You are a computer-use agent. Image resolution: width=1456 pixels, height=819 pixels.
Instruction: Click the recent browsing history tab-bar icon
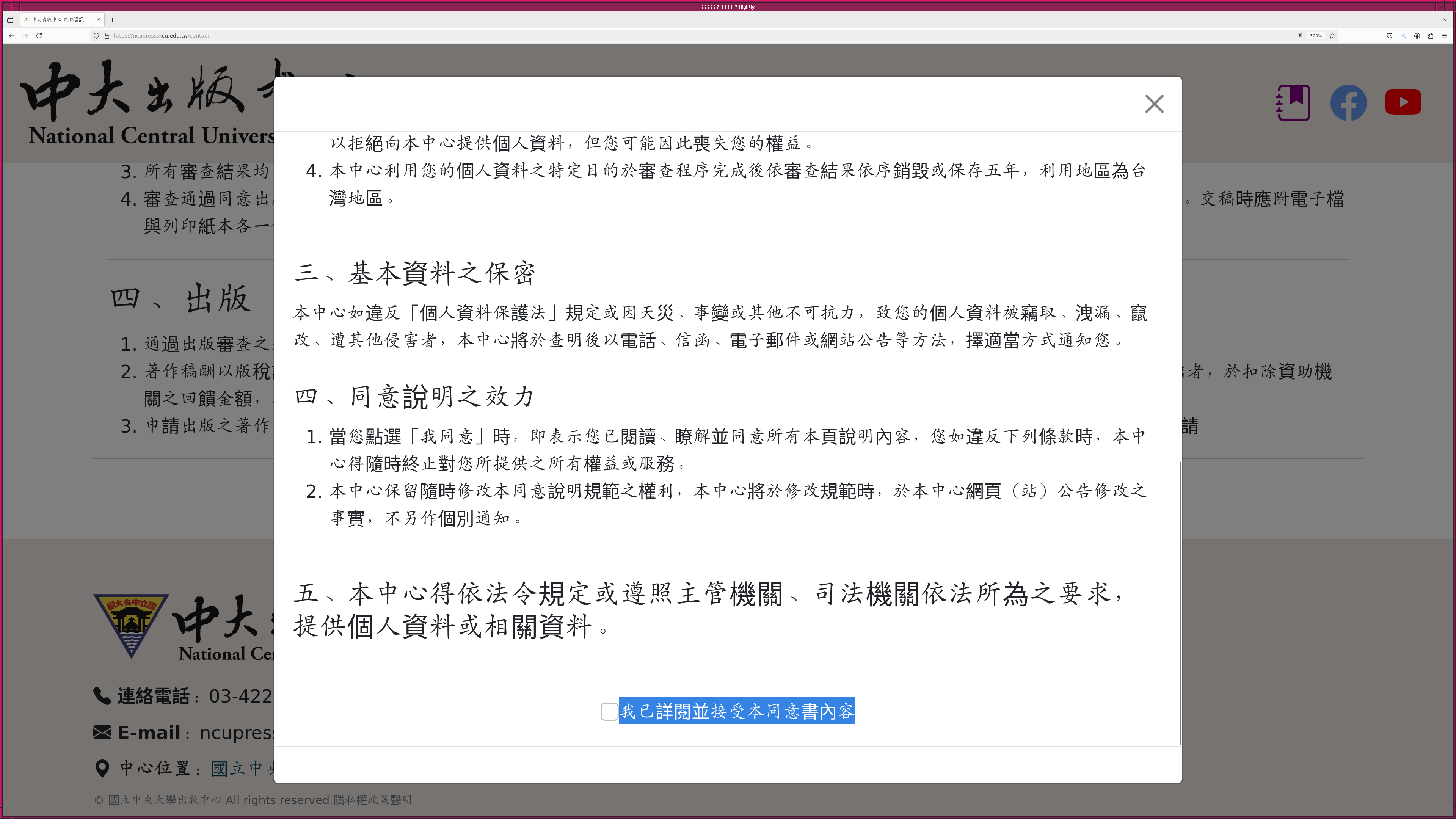[x=10, y=20]
